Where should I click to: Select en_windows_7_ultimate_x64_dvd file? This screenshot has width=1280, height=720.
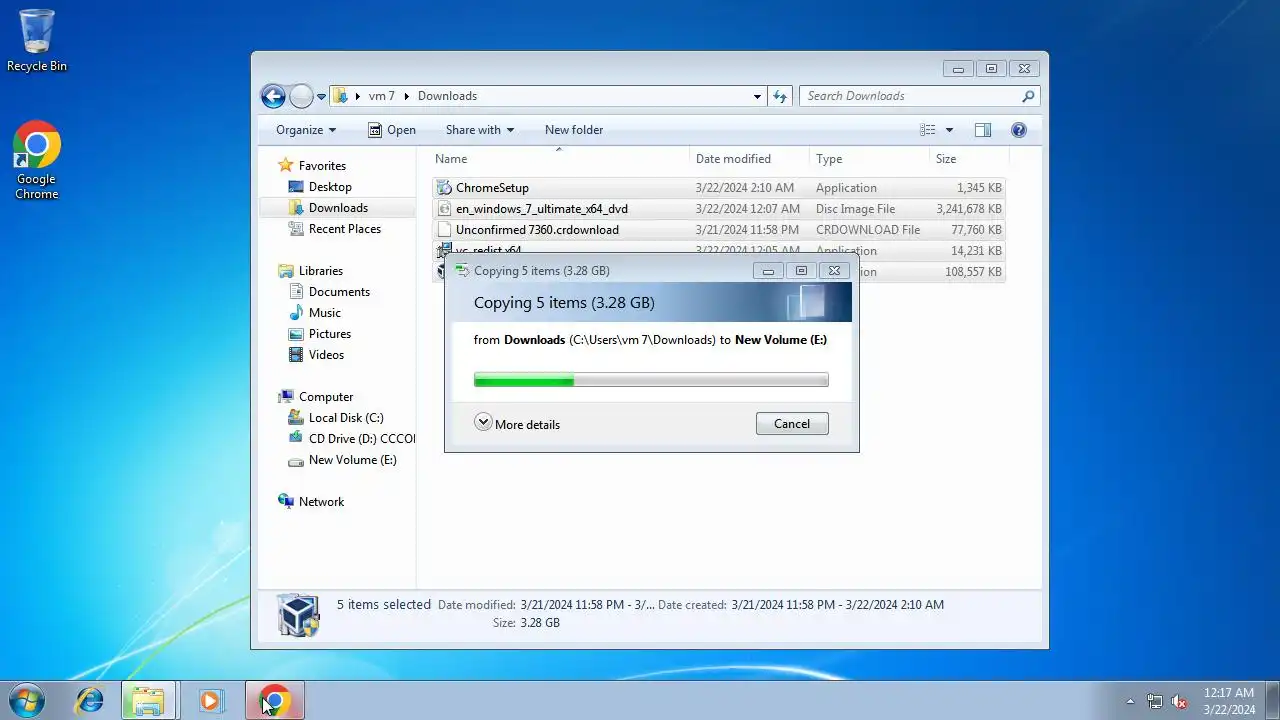click(x=718, y=209)
